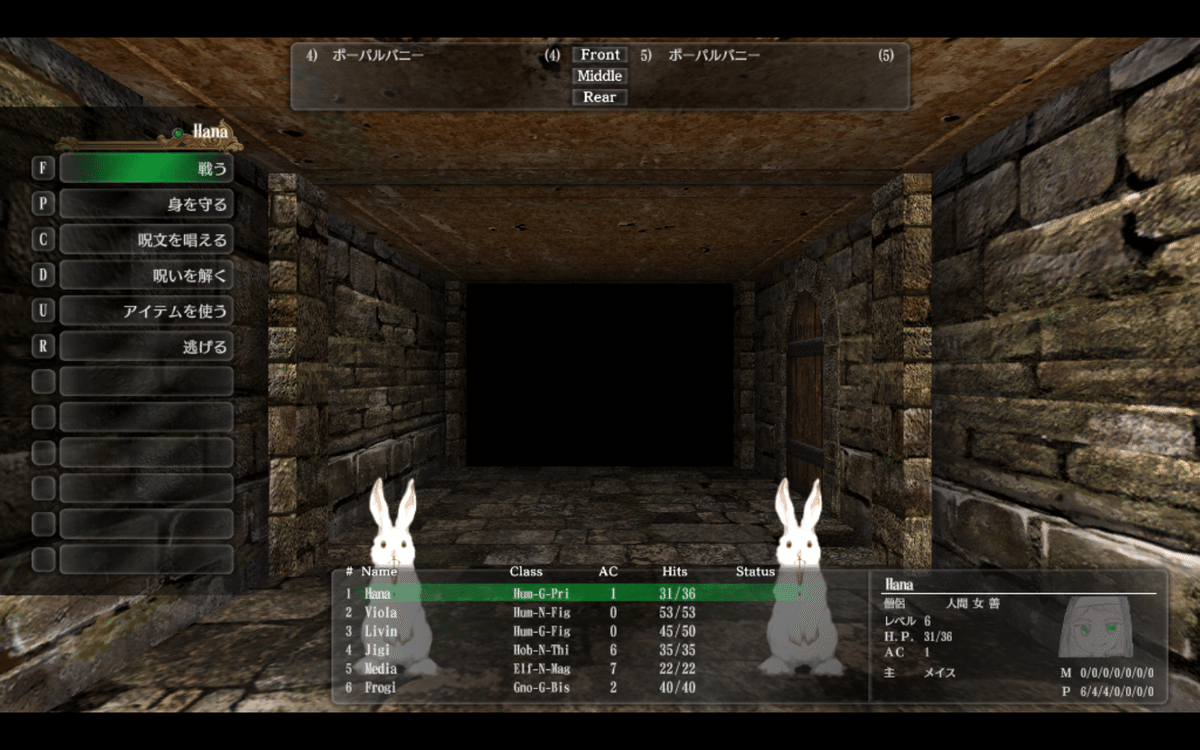The image size is (1200, 750).
Task: Choose the 身を守る (Defend) command
Action: tap(146, 204)
